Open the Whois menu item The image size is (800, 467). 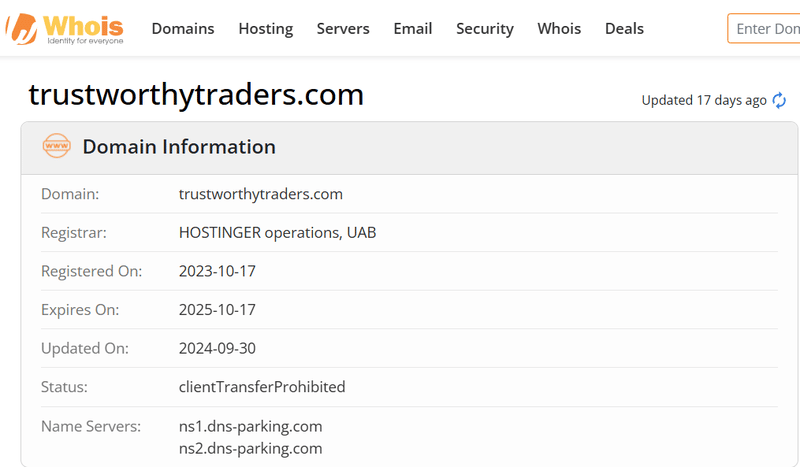(x=559, y=29)
